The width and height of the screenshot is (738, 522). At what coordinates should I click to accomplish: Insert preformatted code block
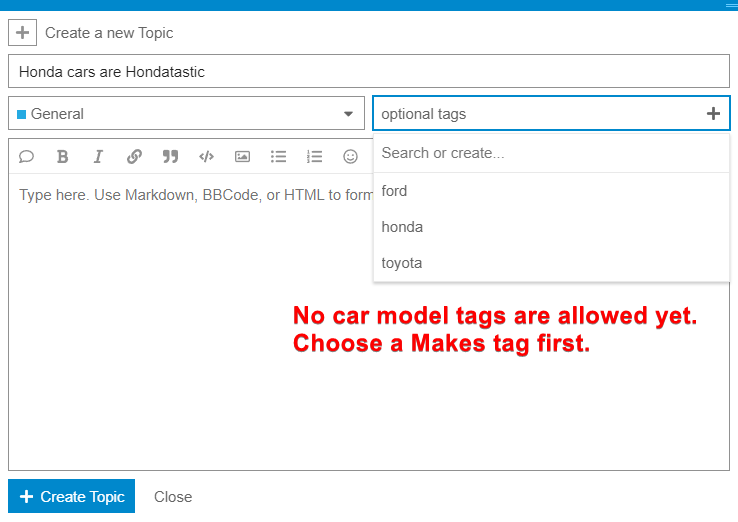pos(206,156)
